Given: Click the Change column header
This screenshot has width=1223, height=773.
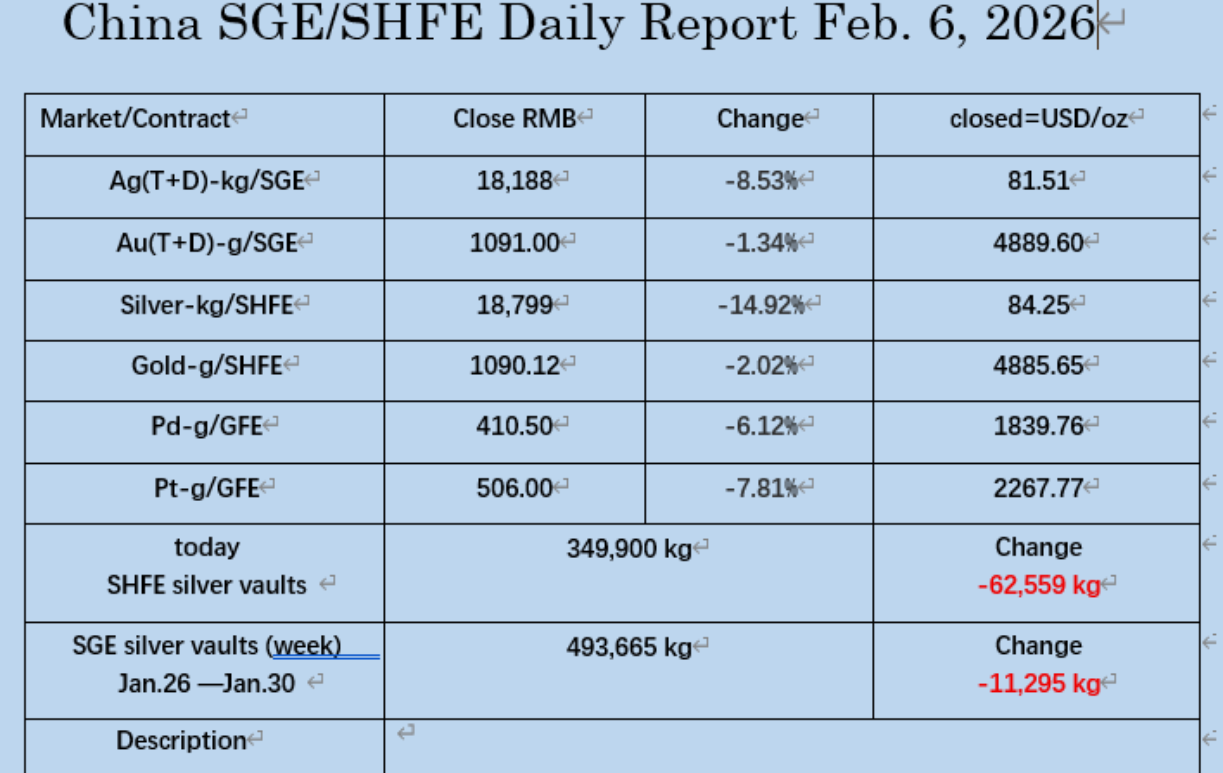Looking at the screenshot, I should coord(760,119).
